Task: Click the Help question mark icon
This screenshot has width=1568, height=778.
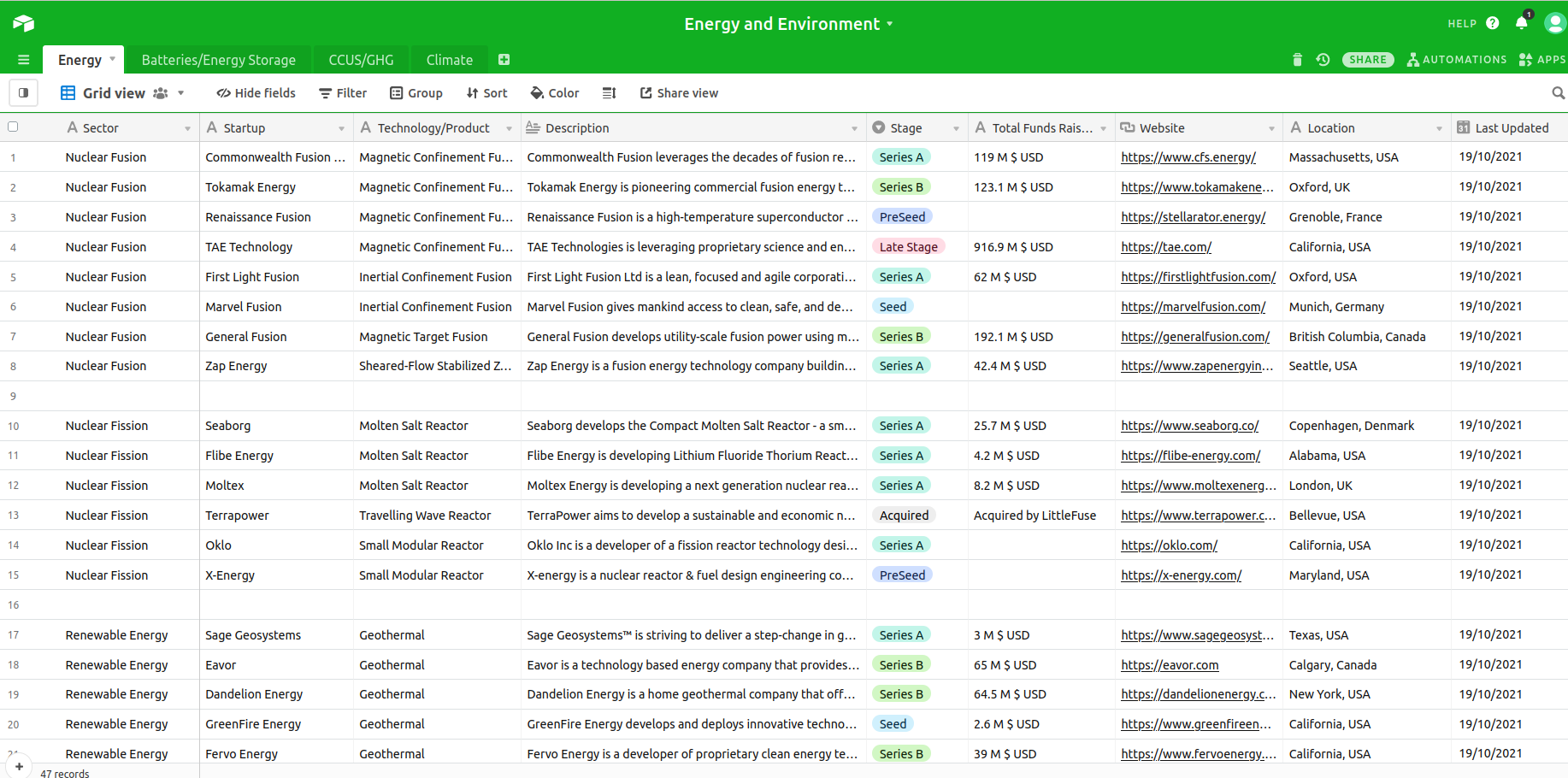Action: coord(1493,23)
